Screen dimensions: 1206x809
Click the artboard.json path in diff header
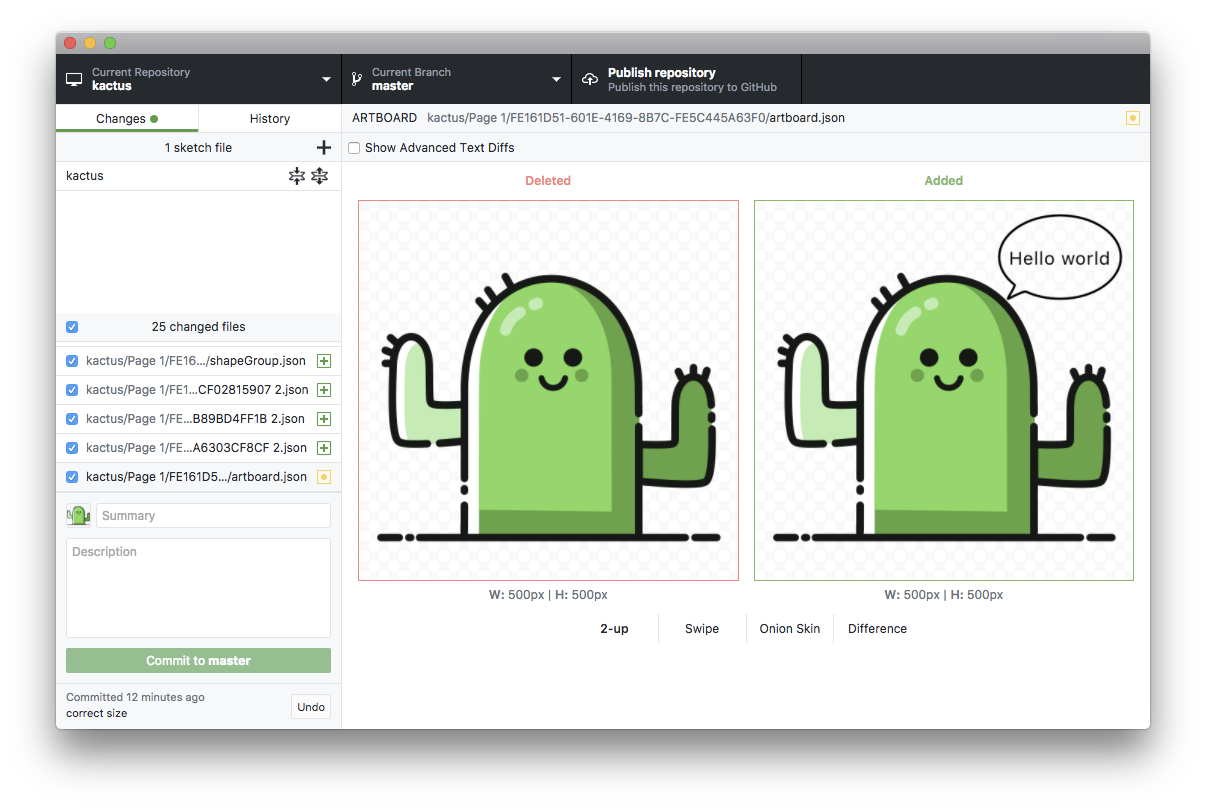[x=636, y=118]
